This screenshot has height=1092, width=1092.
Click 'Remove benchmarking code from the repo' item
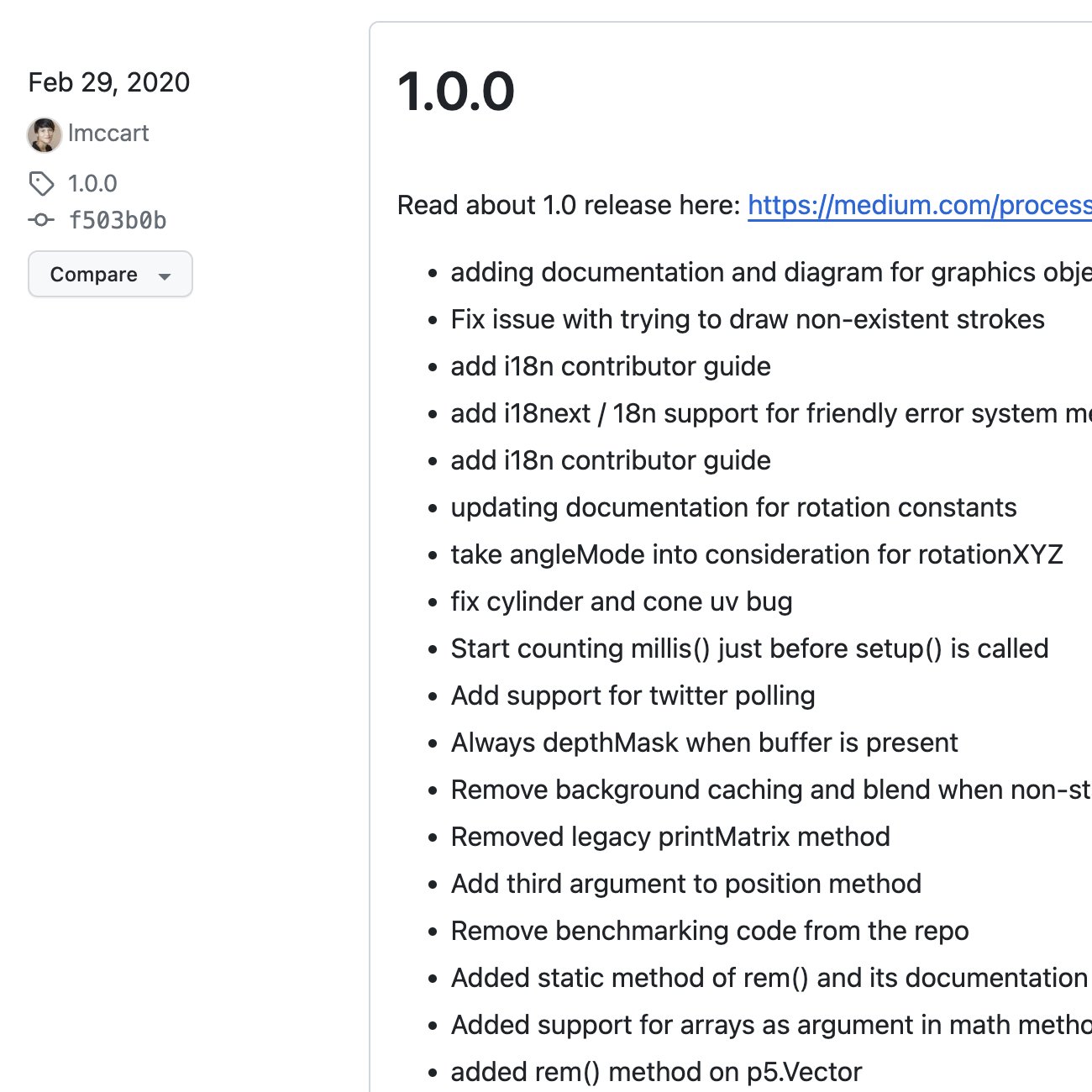coord(710,931)
